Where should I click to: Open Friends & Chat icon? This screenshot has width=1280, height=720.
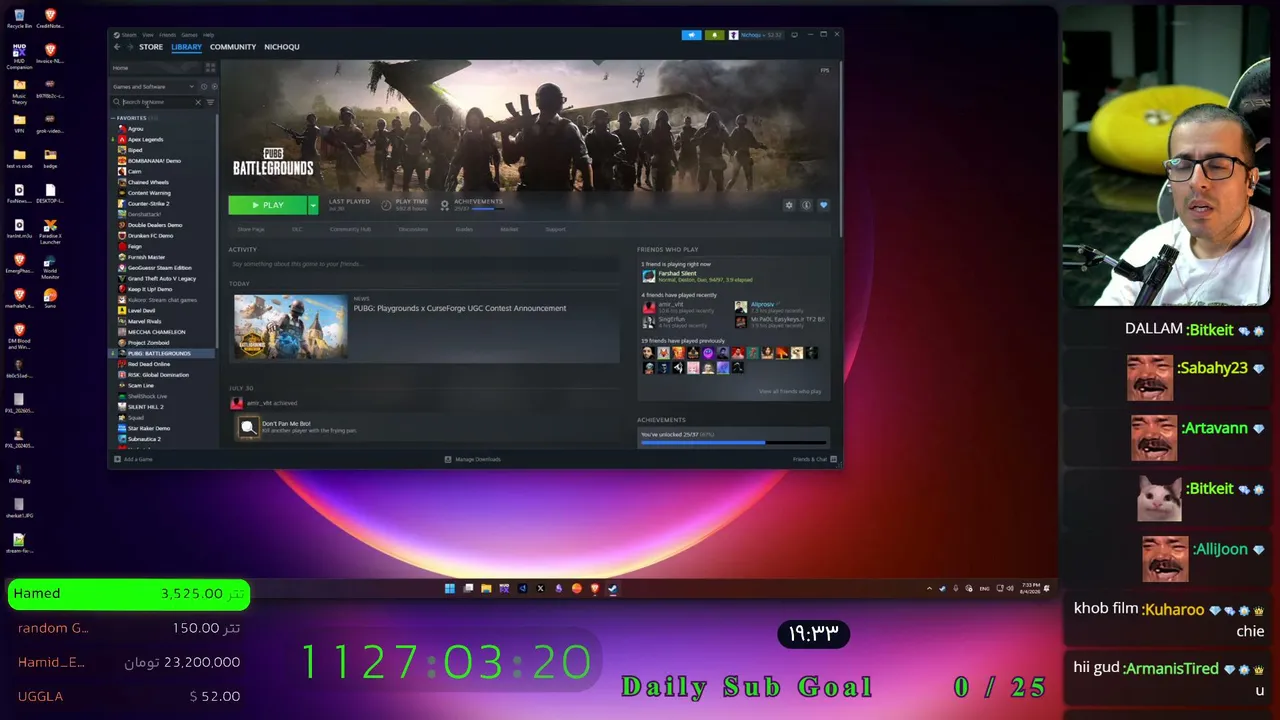832,459
